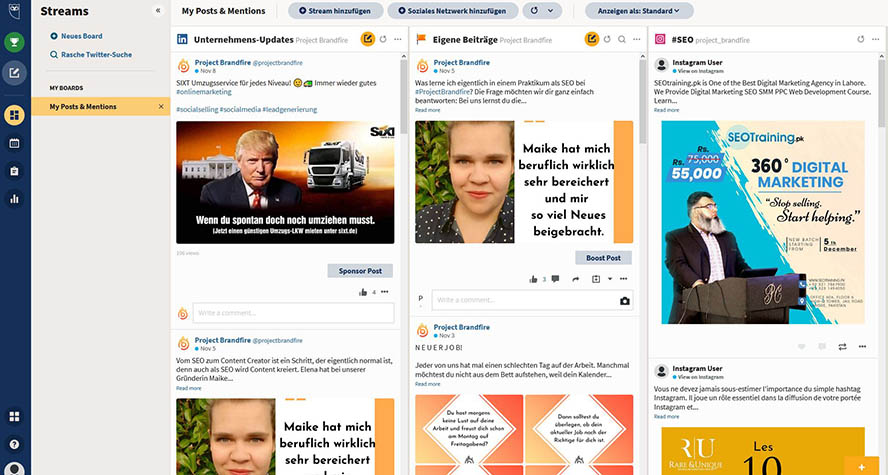Open the clipboard icon in left sidebar
This screenshot has width=888, height=475.
15,171
